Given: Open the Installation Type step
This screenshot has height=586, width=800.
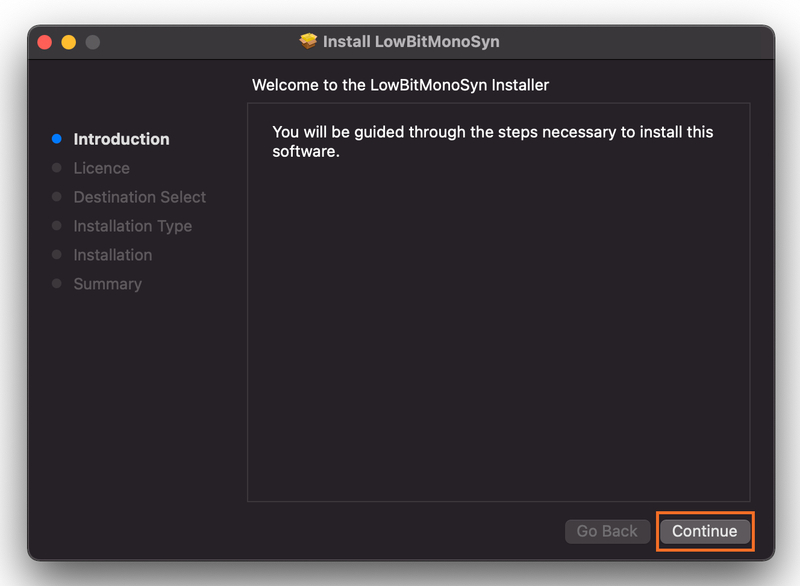Looking at the screenshot, I should (x=132, y=226).
